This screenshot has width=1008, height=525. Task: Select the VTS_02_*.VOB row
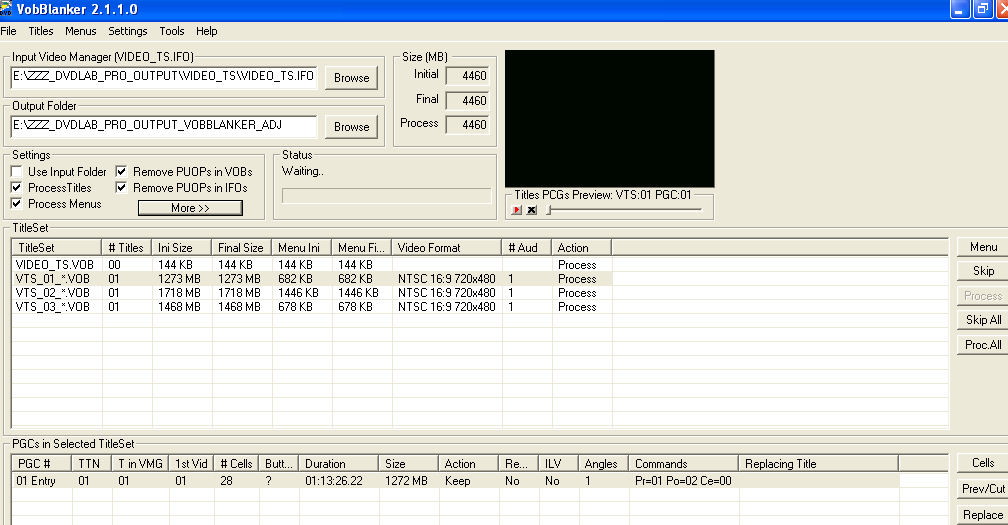(312, 293)
